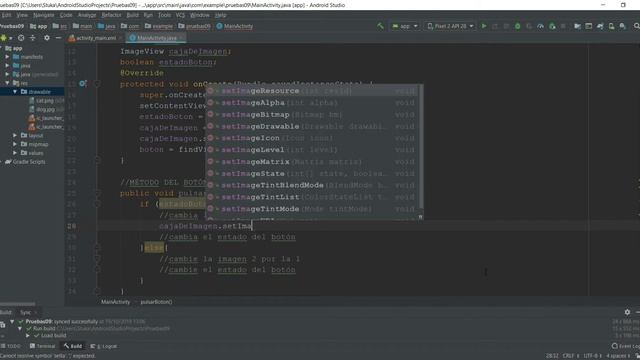The width and height of the screenshot is (640, 360).
Task: Close the MainActivity.java tab
Action: (x=182, y=38)
